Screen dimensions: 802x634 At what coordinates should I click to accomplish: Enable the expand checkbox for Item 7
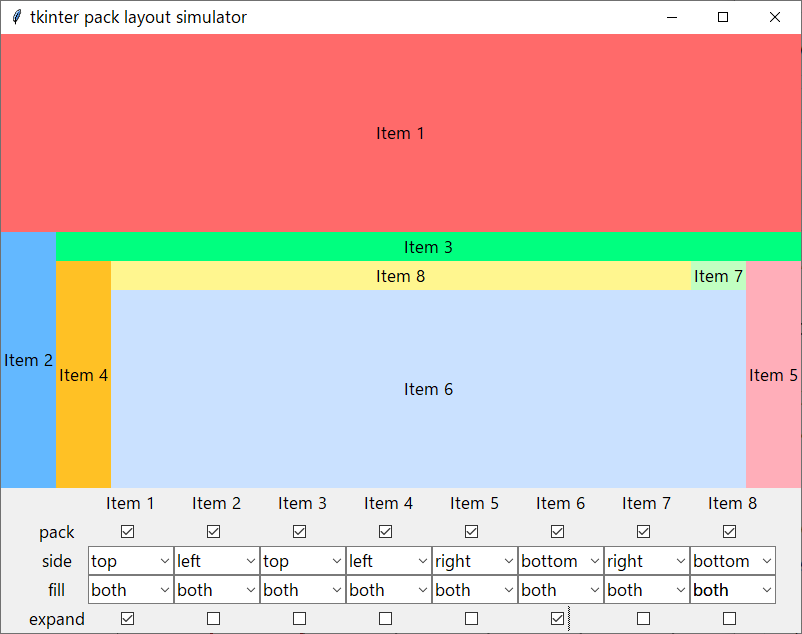(643, 619)
